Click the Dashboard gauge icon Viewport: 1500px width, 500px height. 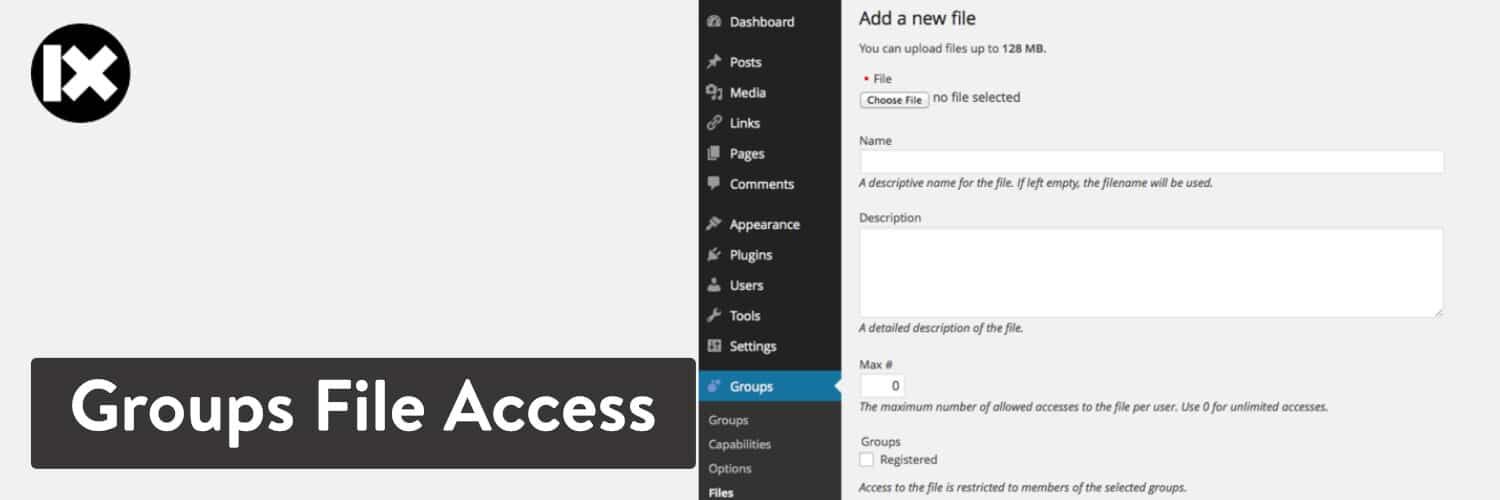pyautogui.click(x=714, y=22)
